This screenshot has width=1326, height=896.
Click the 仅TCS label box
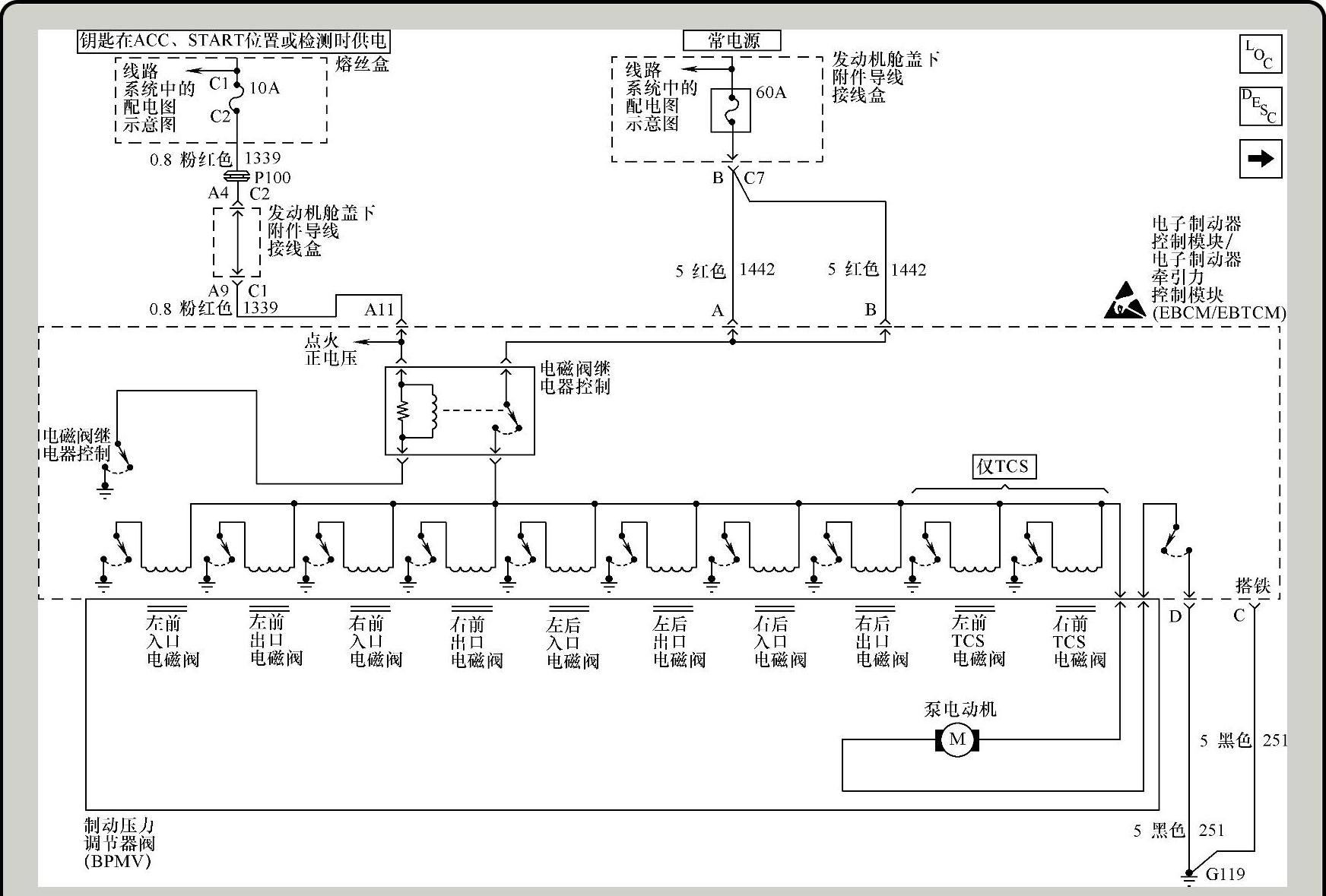(x=1004, y=467)
